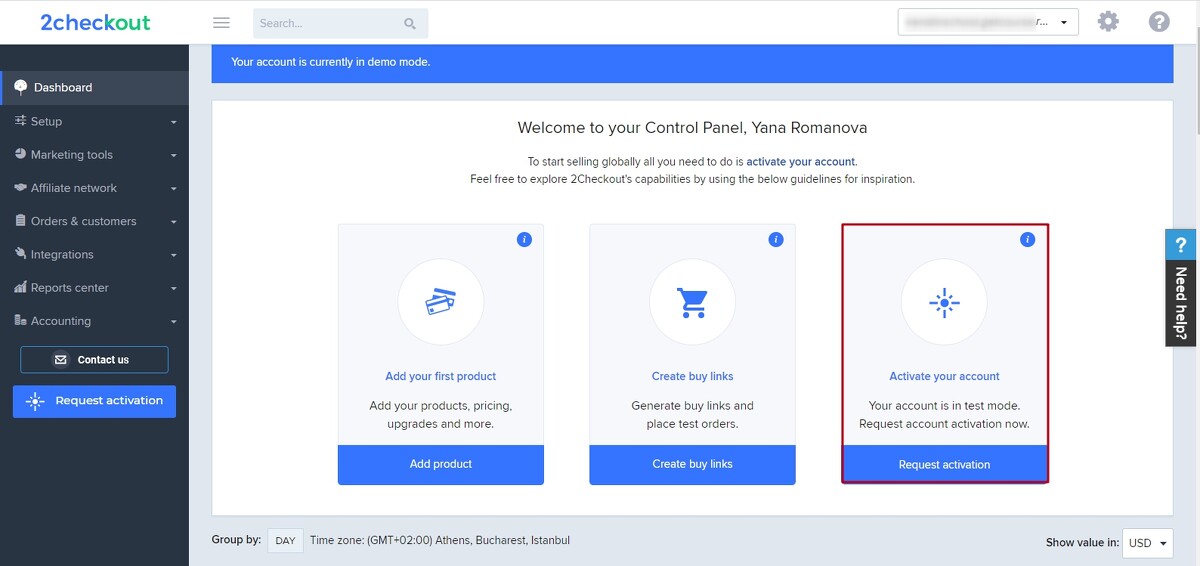The height and width of the screenshot is (566, 1200).
Task: Follow the 'activate your account' link
Action: point(801,161)
